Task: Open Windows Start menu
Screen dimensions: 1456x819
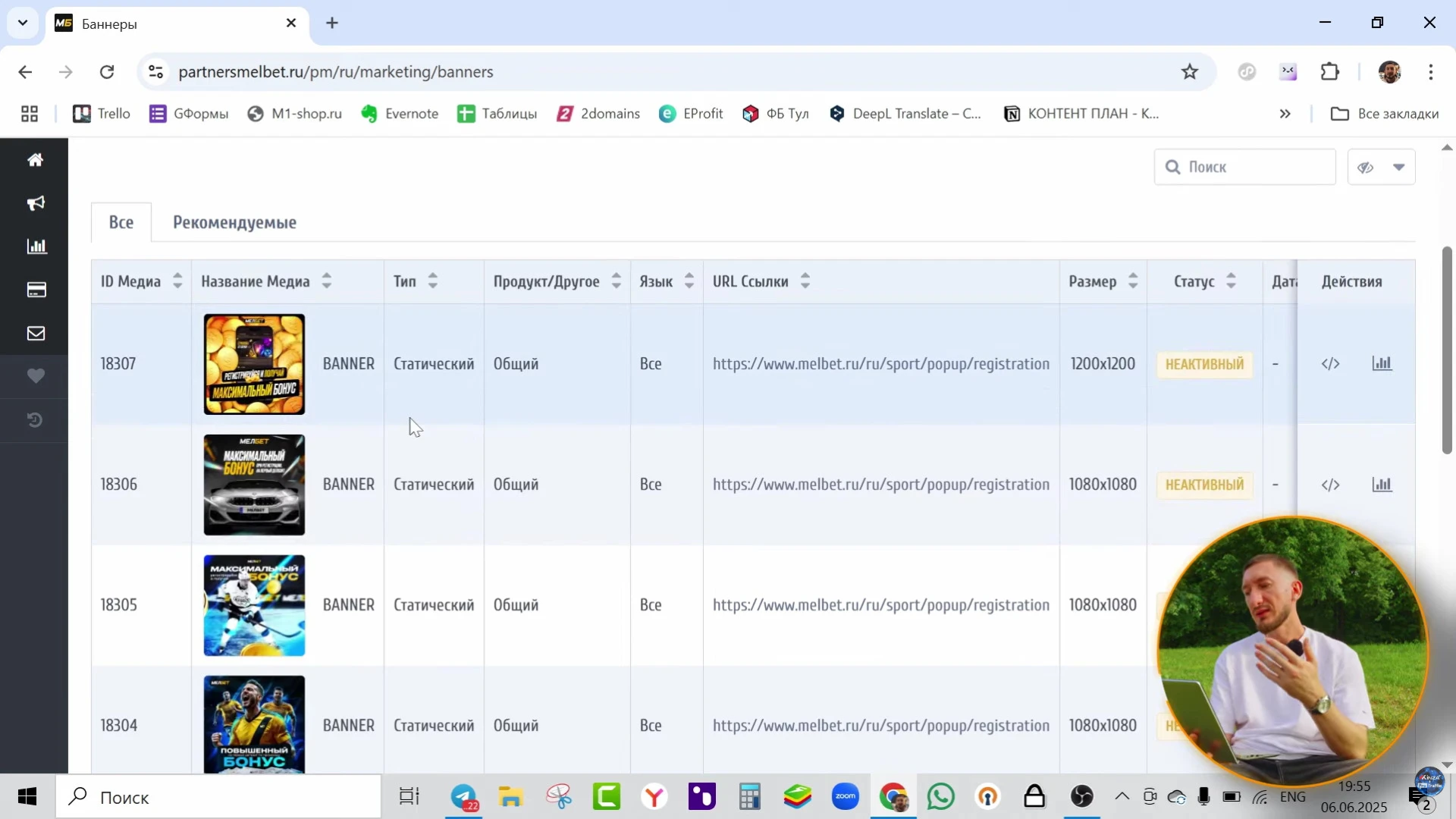Action: point(27,797)
